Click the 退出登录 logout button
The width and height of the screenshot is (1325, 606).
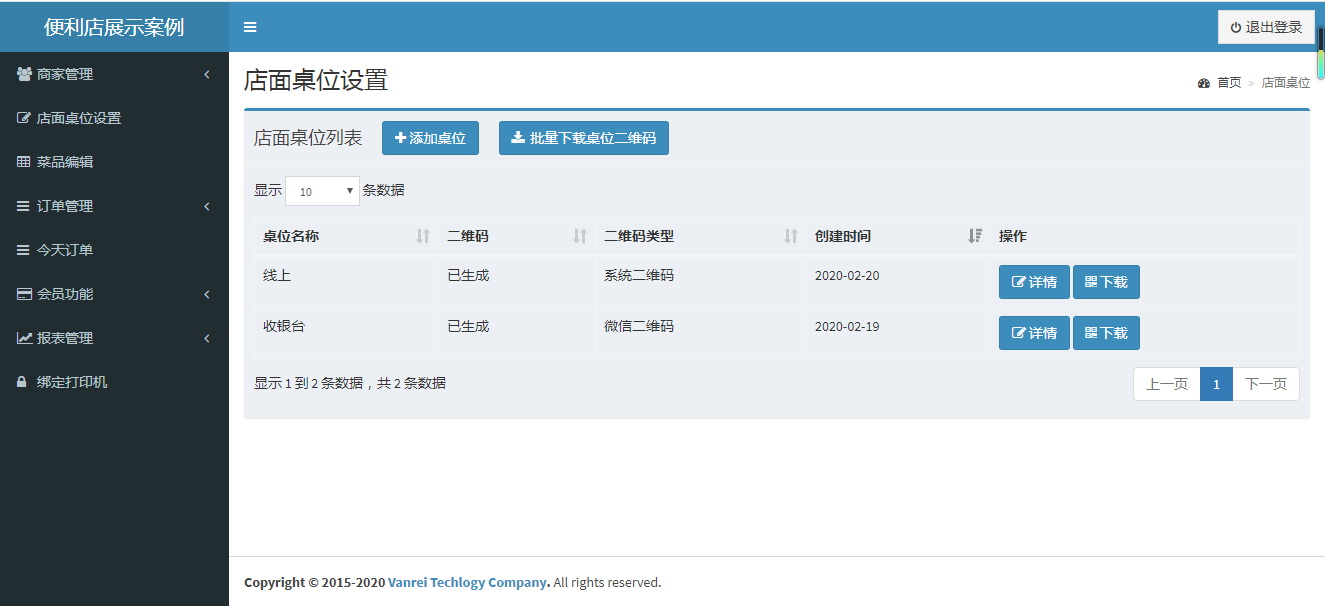point(1266,27)
